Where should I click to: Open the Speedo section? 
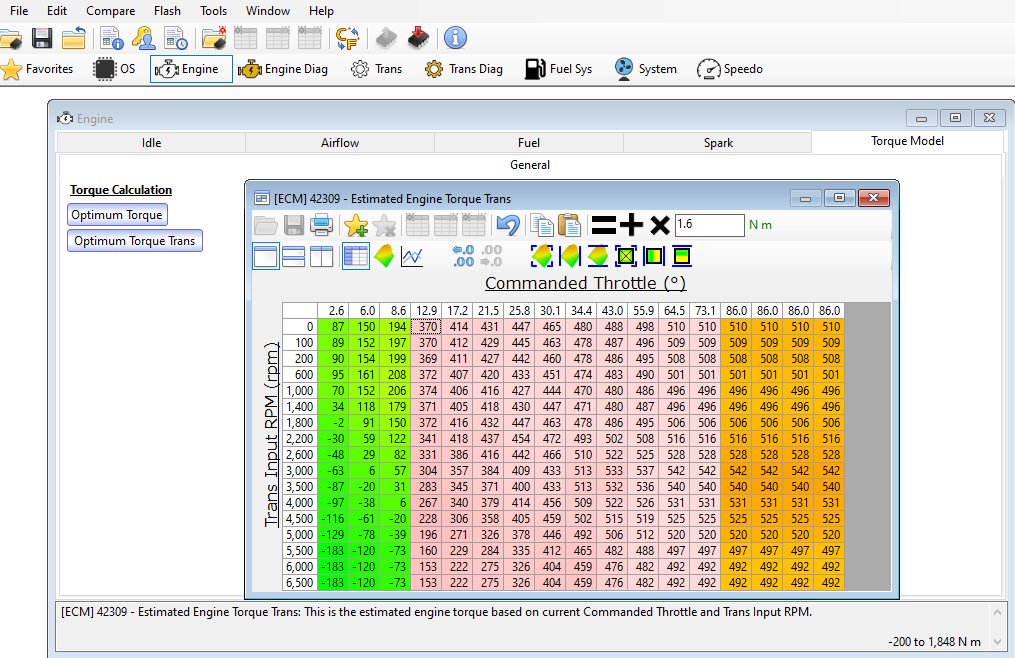click(730, 69)
